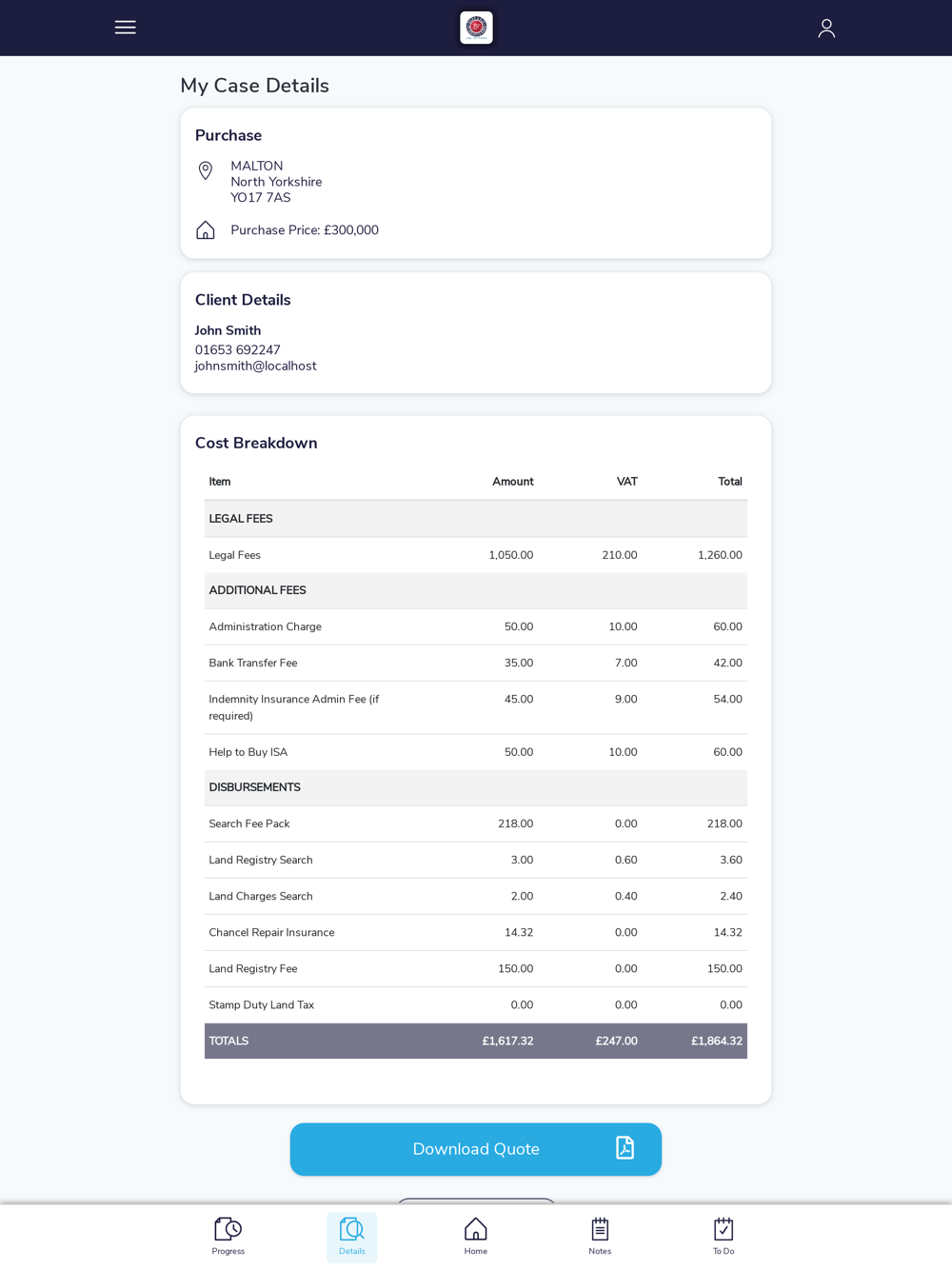Click Indemnity Insurance Admin Fee item
Screen dimensions: 952x1270
294,707
